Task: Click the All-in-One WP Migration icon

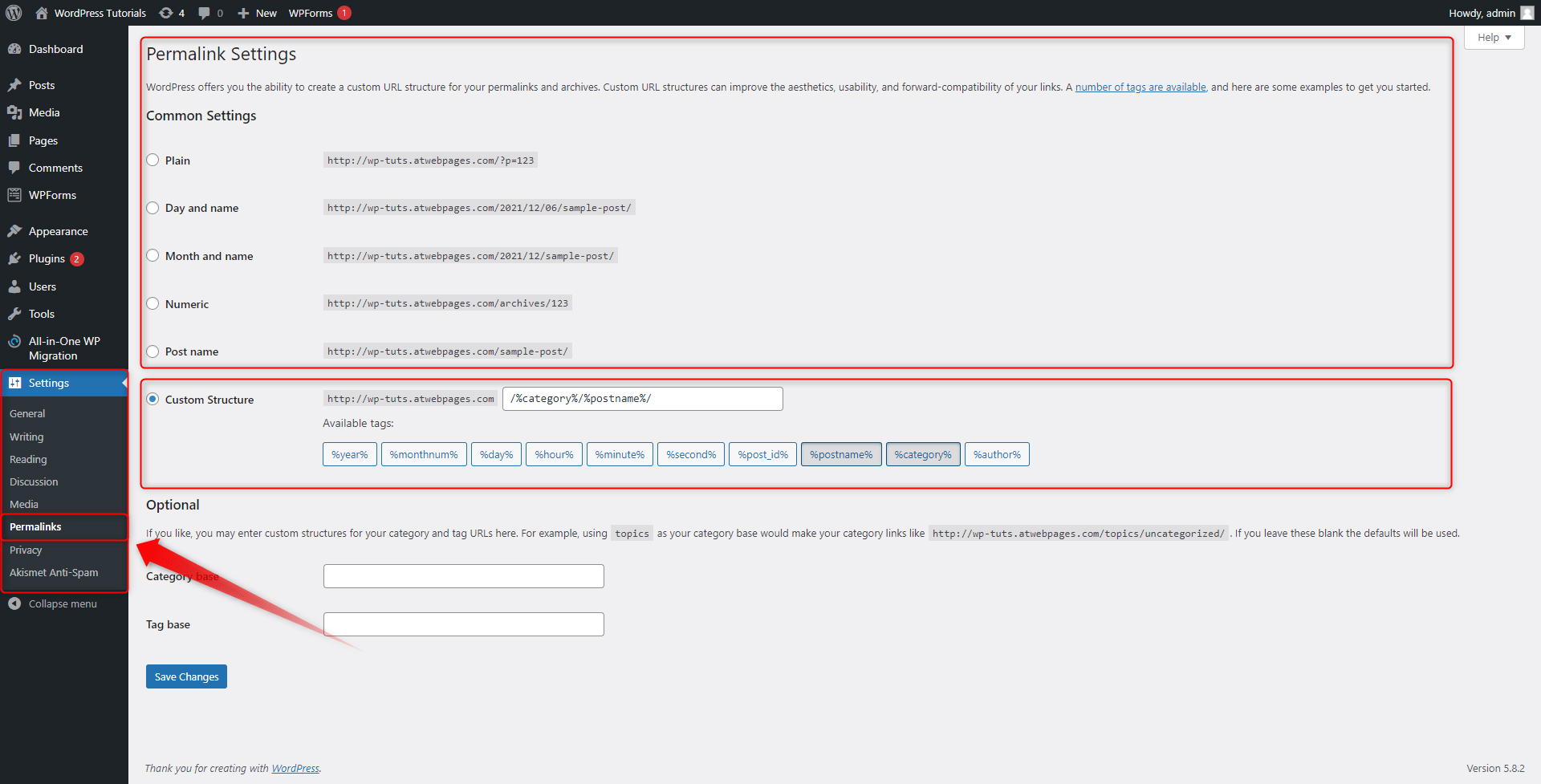Action: [14, 341]
